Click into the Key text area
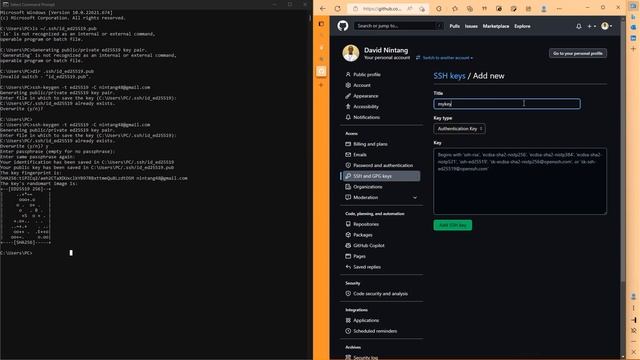The width and height of the screenshot is (640, 360). (x=520, y=181)
